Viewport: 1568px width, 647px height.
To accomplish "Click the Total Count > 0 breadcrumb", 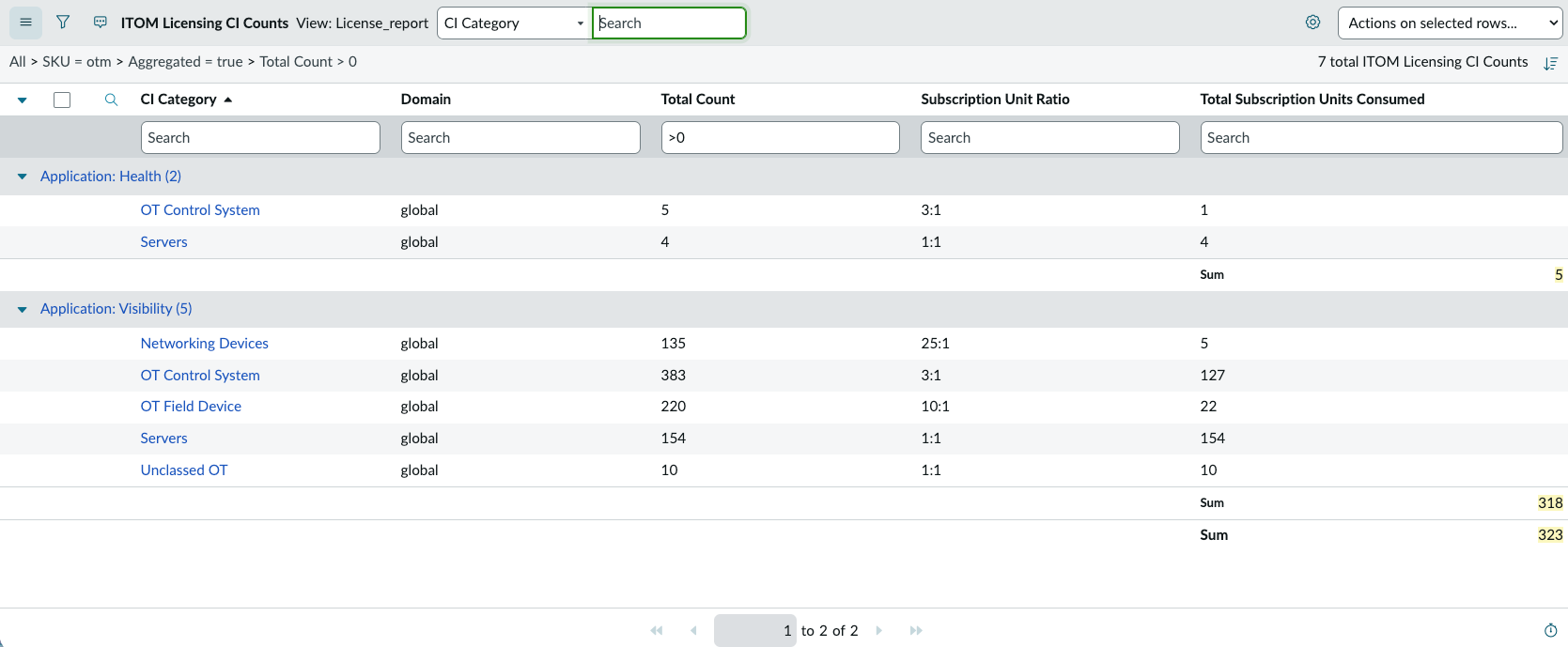I will click(x=308, y=62).
